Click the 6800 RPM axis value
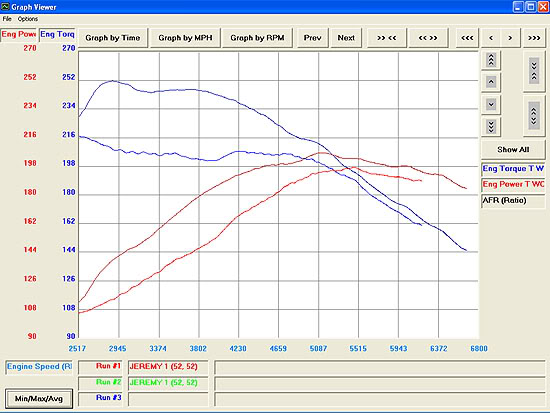The height and width of the screenshot is (413, 550). pos(479,349)
